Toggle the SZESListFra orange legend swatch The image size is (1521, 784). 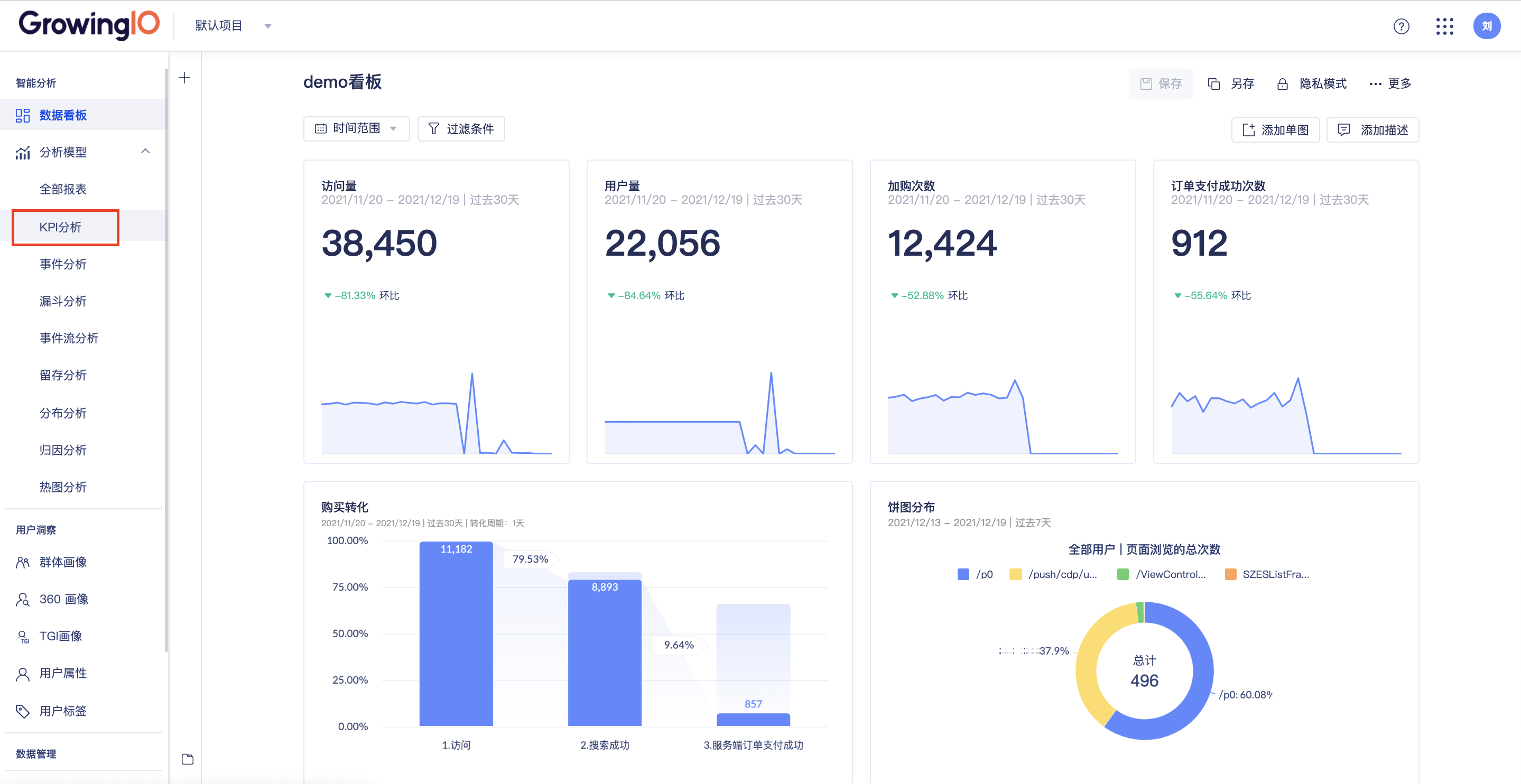(1230, 574)
